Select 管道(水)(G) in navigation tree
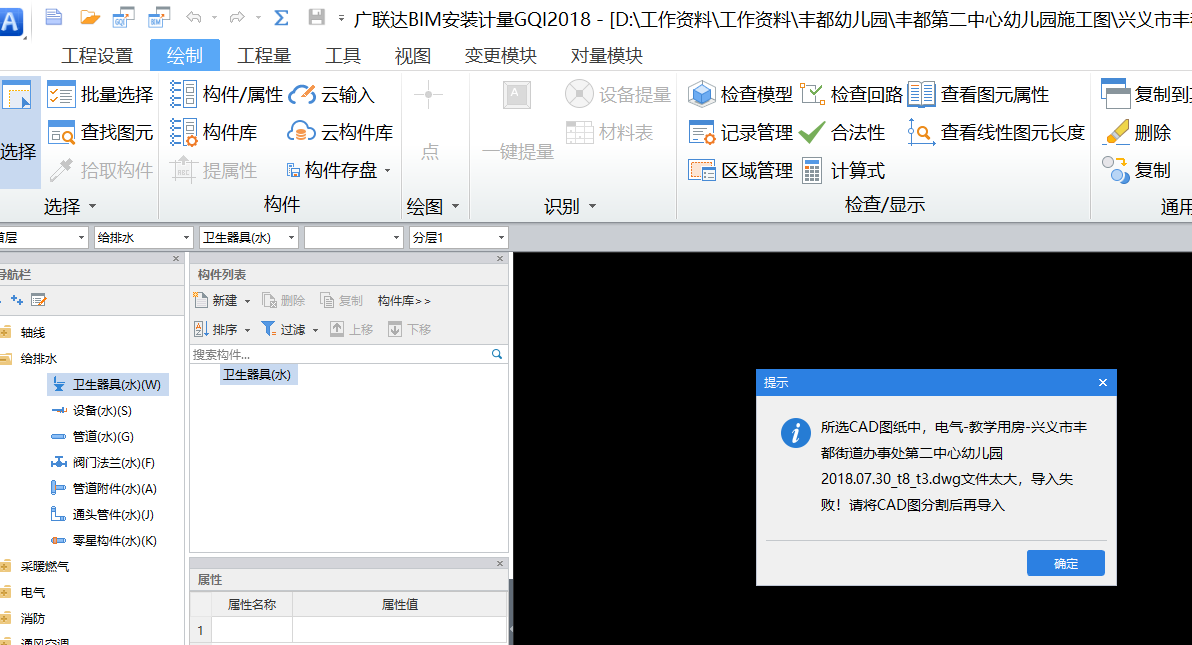Viewport: 1192px width, 645px height. coord(92,437)
